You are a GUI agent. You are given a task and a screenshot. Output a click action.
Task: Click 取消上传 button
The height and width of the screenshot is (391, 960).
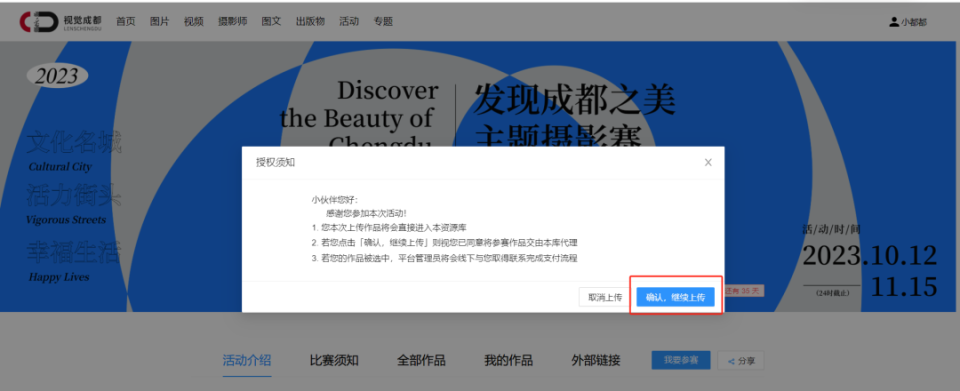pyautogui.click(x=605, y=297)
